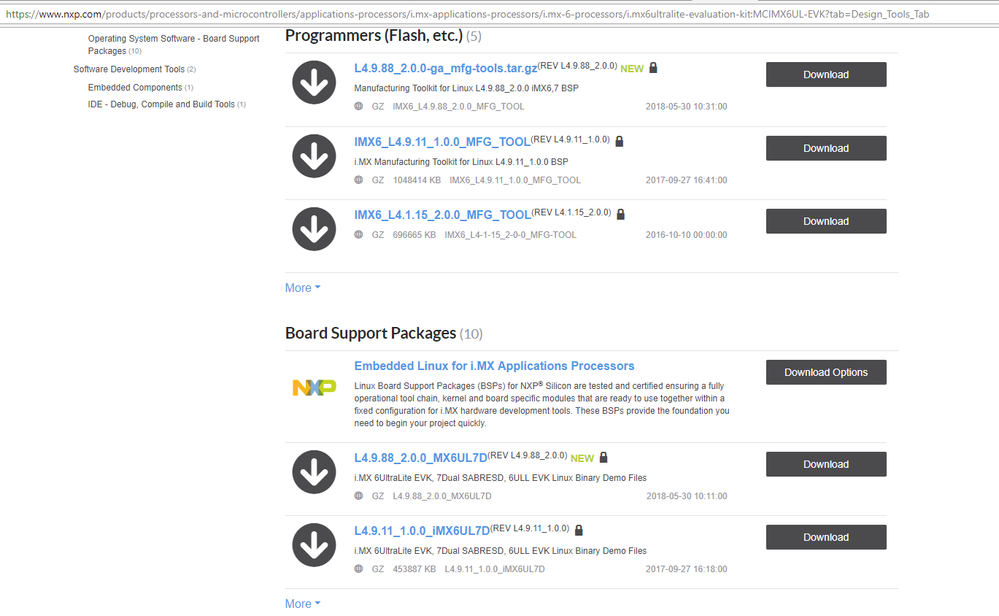The height and width of the screenshot is (616, 999).
Task: Click description 'i.MX Manufacturing Toolkit for Linux L4.9.11_1.0.0 BSP'
Action: tap(461, 162)
